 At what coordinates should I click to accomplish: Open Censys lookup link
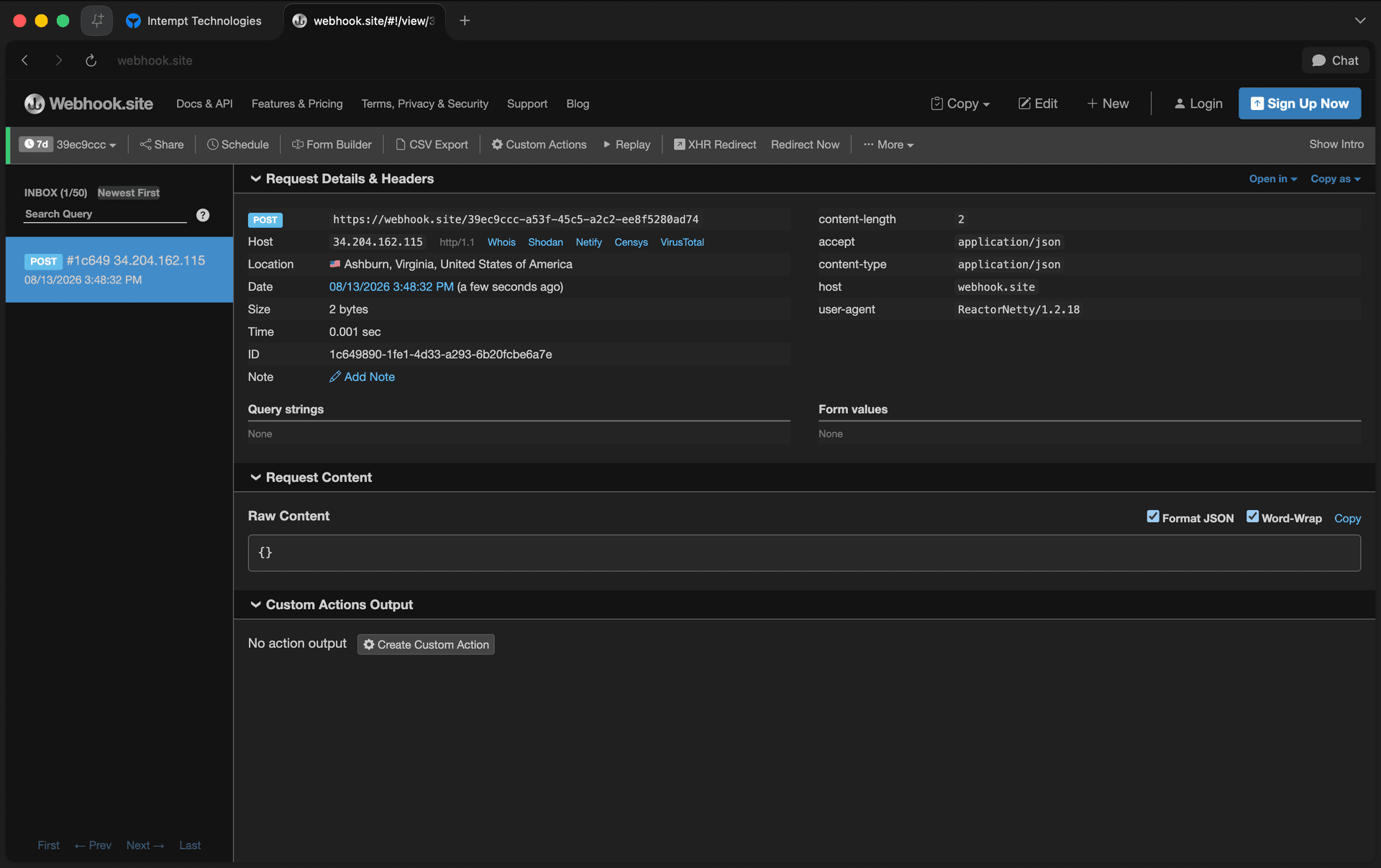631,242
